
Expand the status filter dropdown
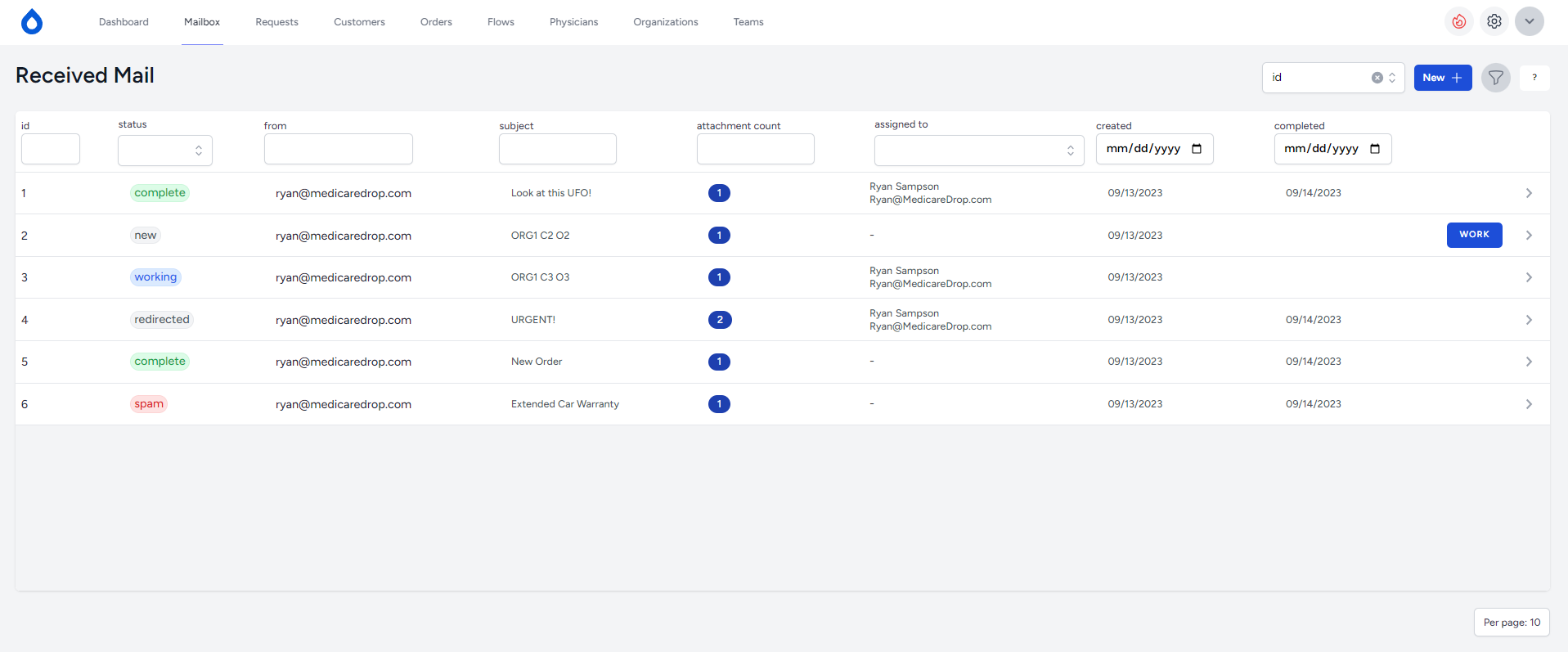pyautogui.click(x=165, y=151)
